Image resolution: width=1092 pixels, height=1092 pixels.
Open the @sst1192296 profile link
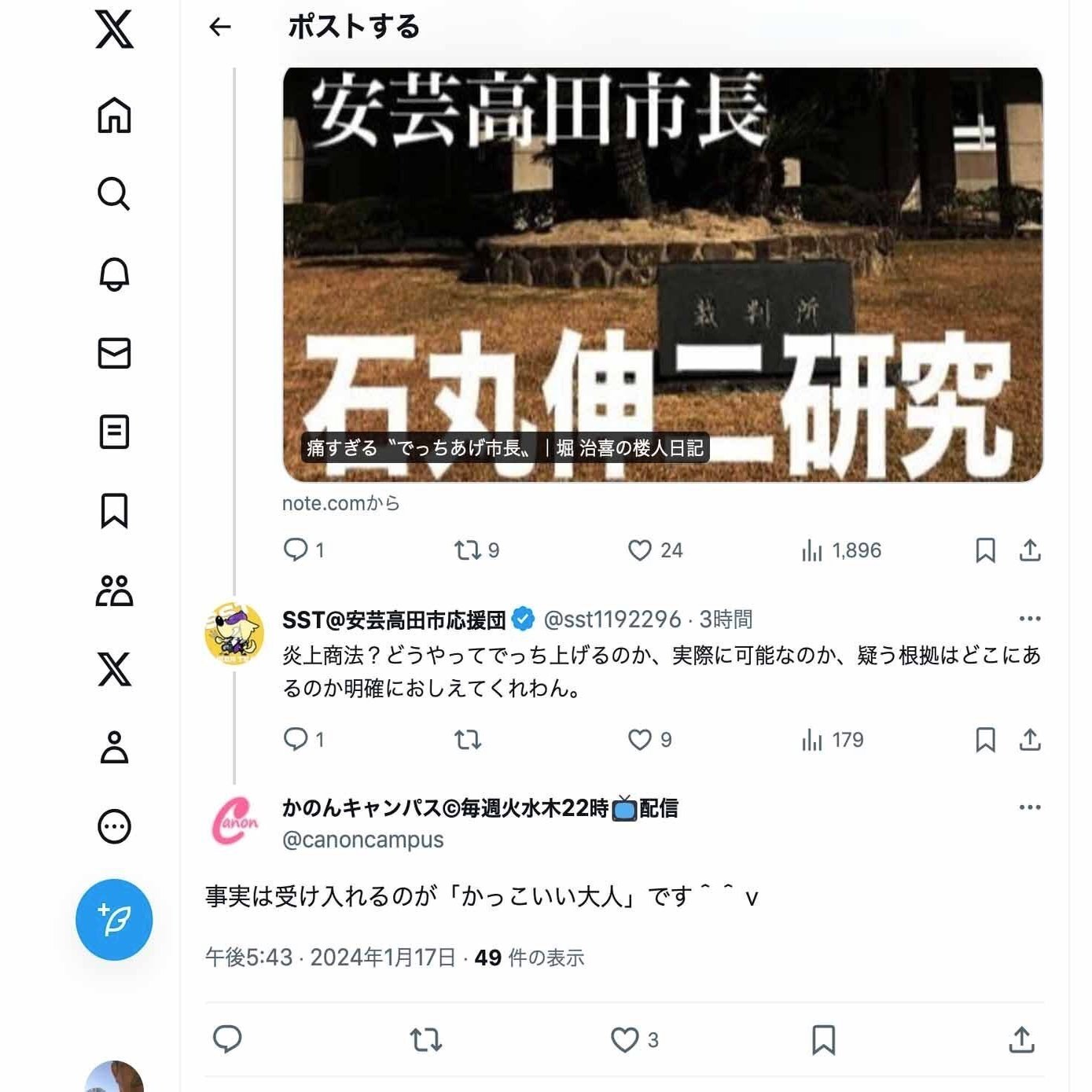pos(612,620)
